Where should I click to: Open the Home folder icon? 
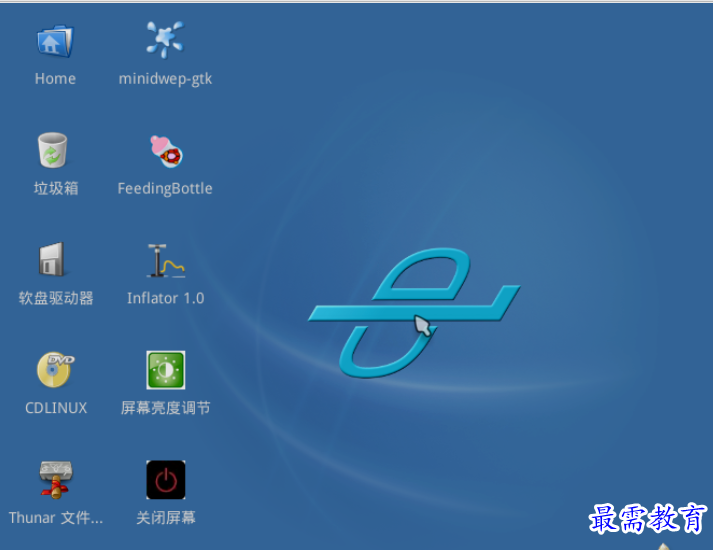(x=55, y=41)
